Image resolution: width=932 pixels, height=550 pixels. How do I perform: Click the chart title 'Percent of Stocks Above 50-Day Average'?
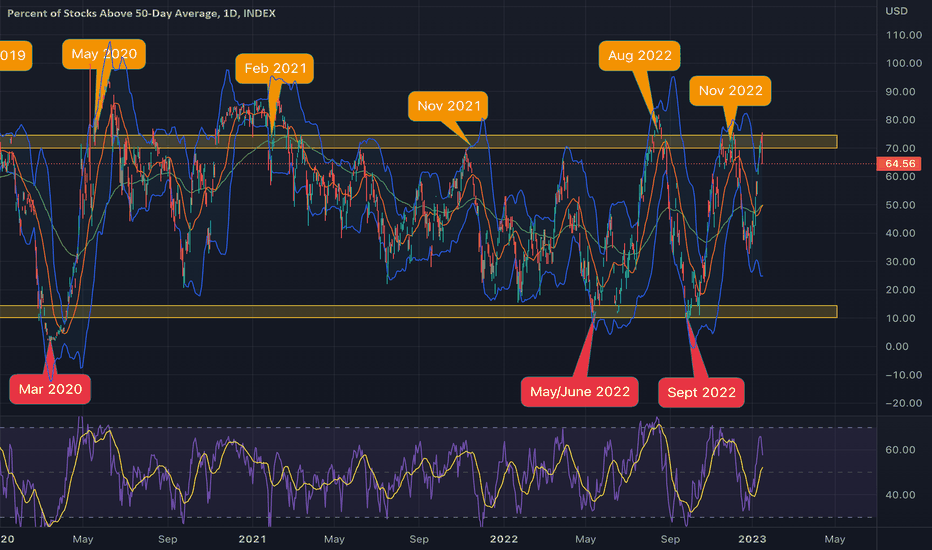(112, 13)
